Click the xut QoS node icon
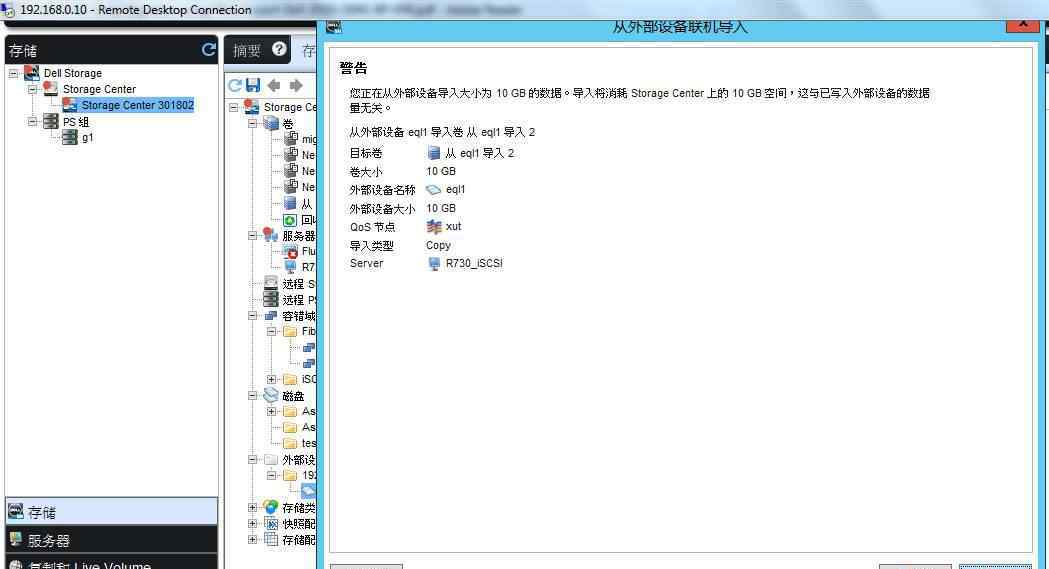This screenshot has width=1049, height=569. pos(434,227)
